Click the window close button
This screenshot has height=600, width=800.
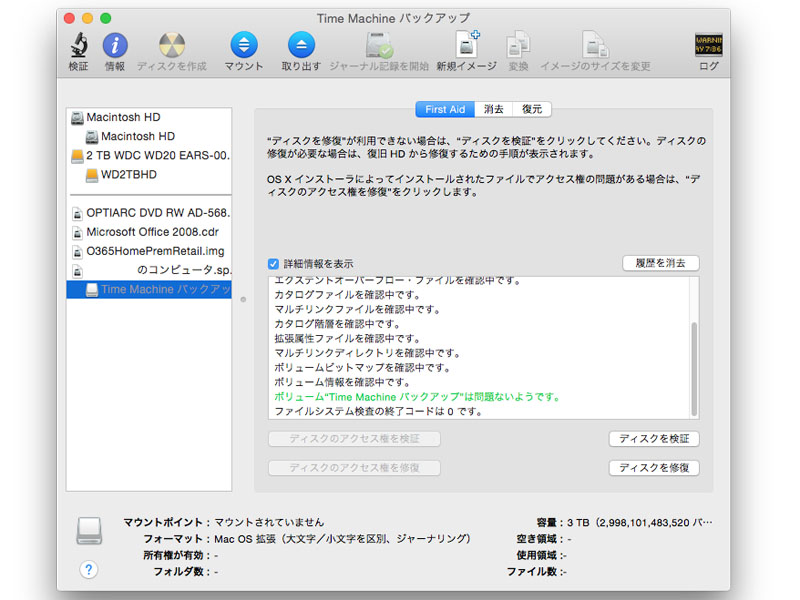pyautogui.click(x=69, y=18)
